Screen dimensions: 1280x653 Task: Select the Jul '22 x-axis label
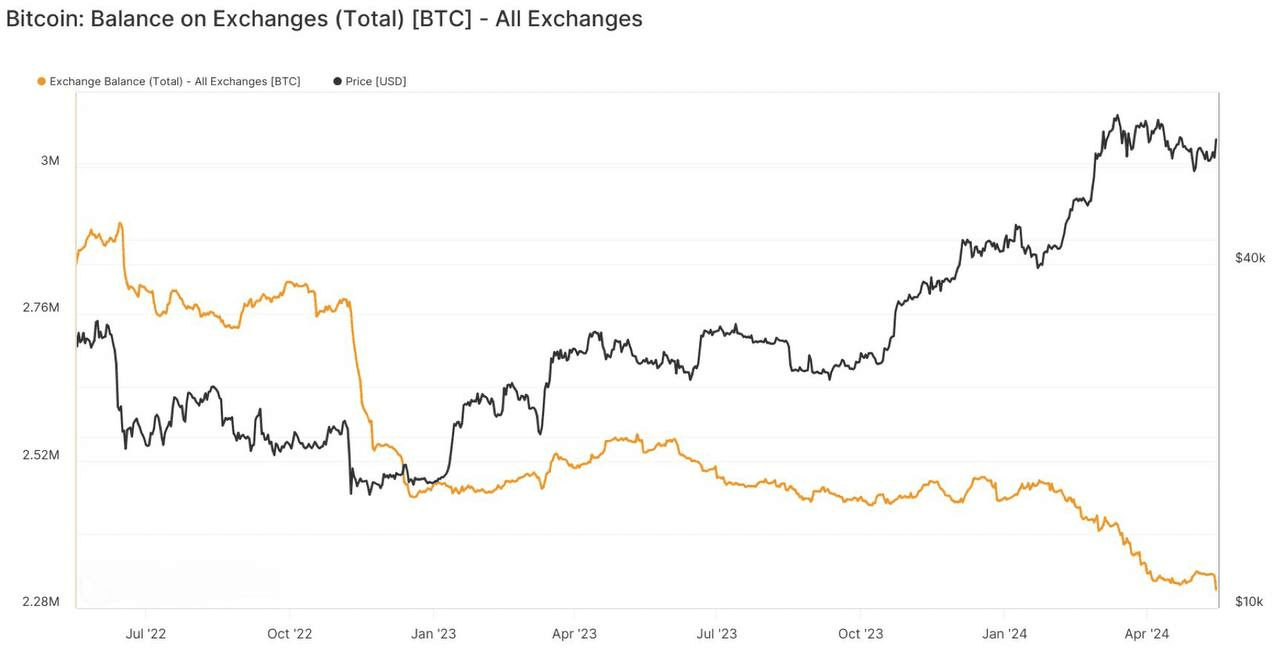coord(147,634)
